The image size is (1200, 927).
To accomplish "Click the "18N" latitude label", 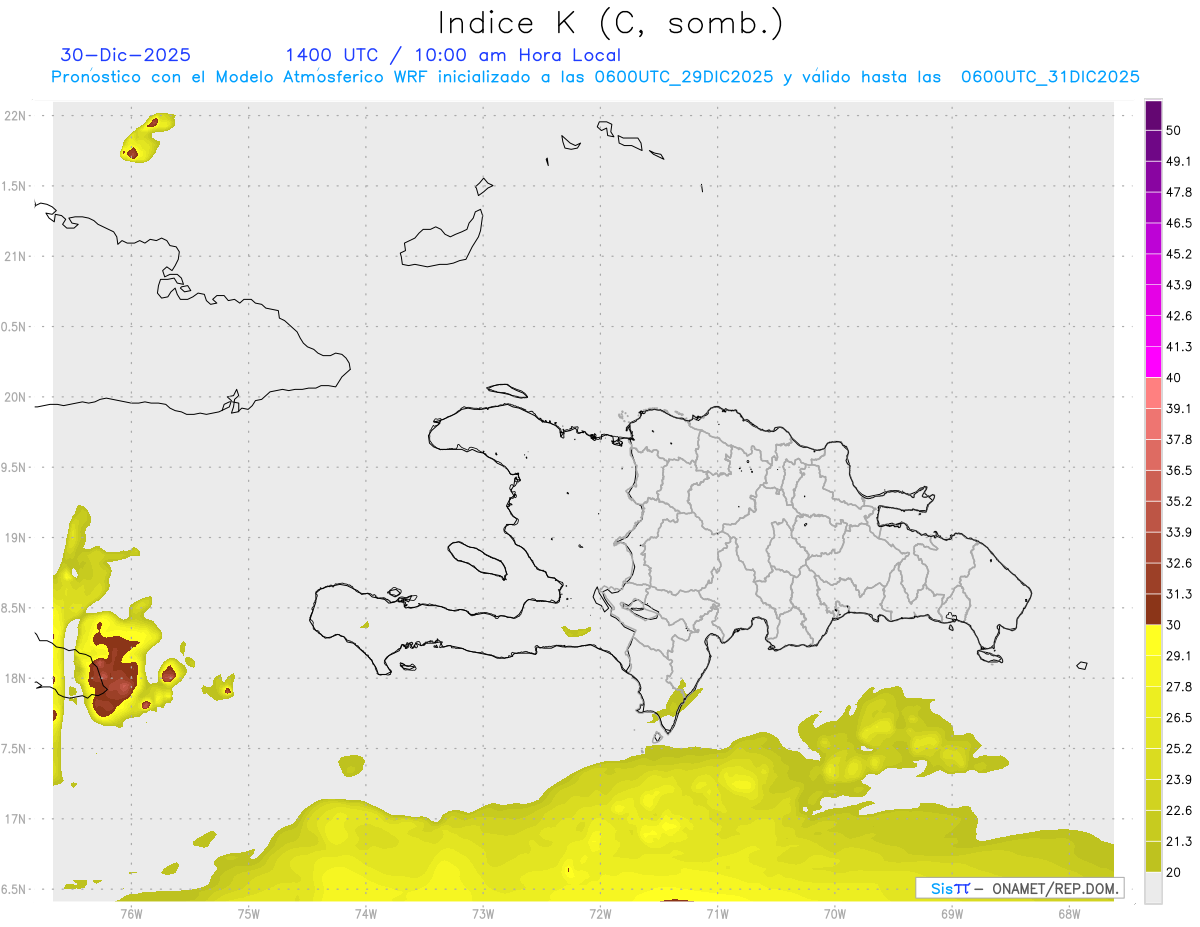I will tap(17, 678).
